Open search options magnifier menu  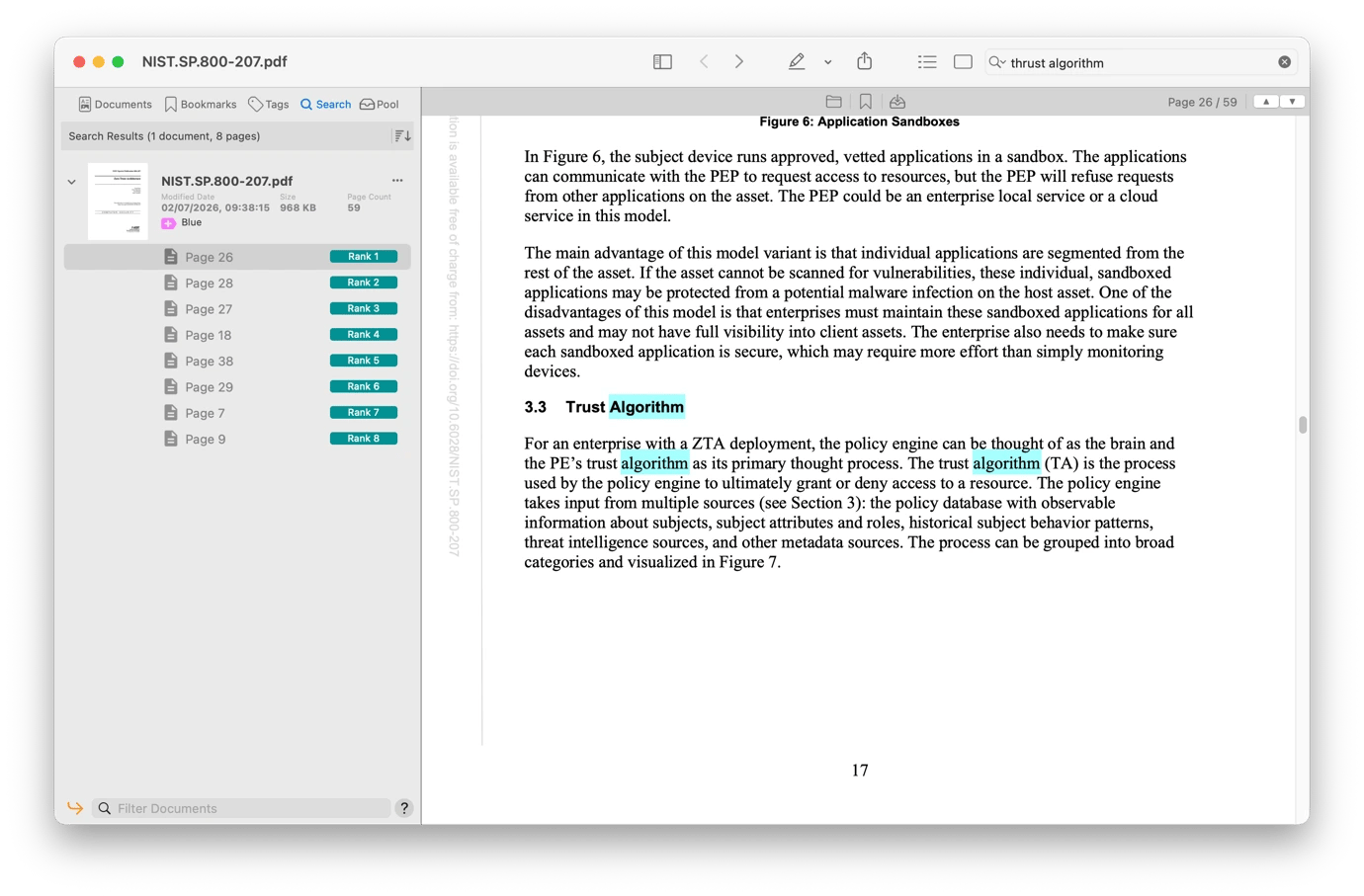[x=997, y=62]
